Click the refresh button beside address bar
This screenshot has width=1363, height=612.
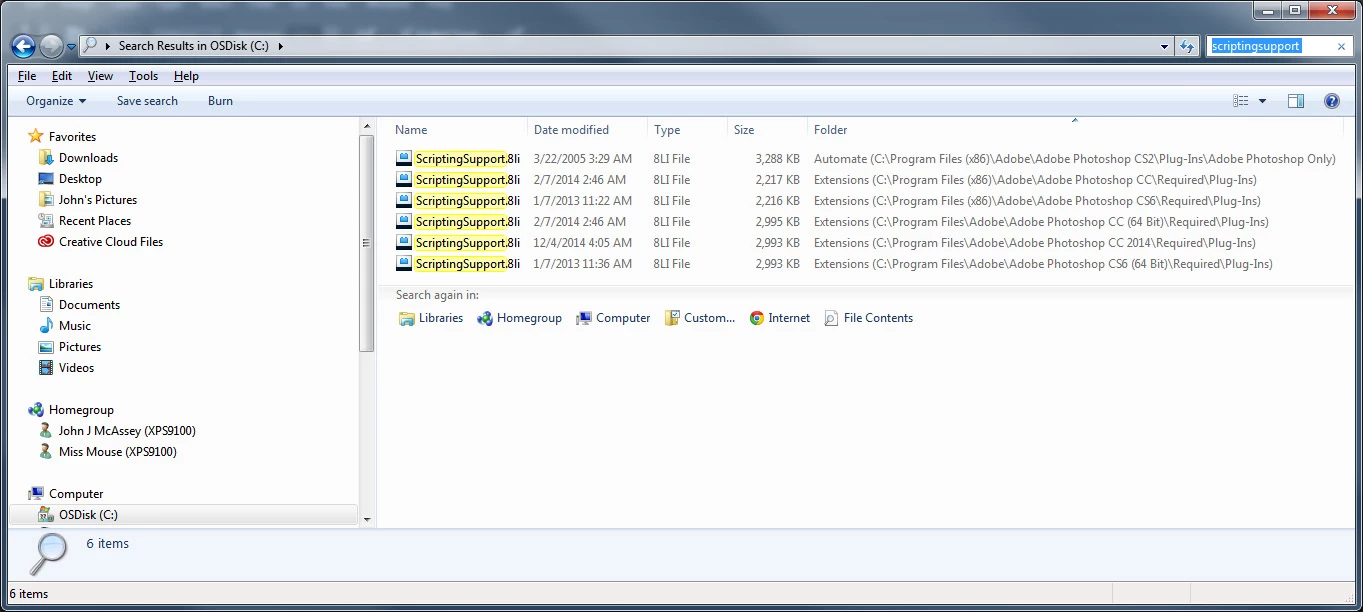pos(1187,46)
